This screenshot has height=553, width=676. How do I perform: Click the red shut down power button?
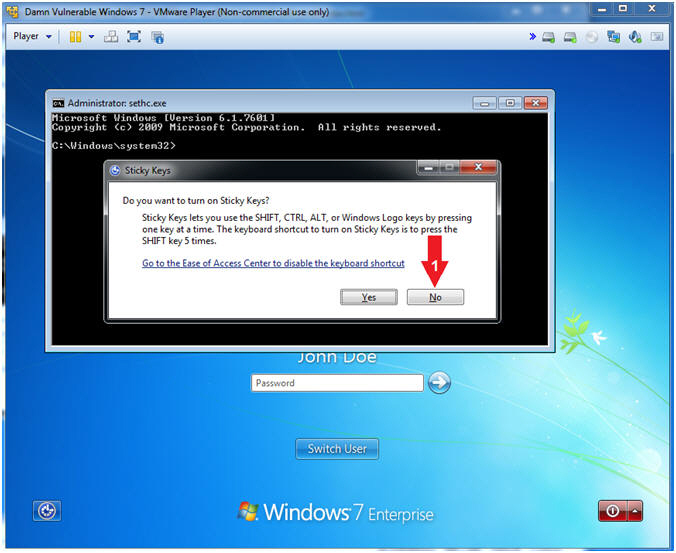[613, 511]
